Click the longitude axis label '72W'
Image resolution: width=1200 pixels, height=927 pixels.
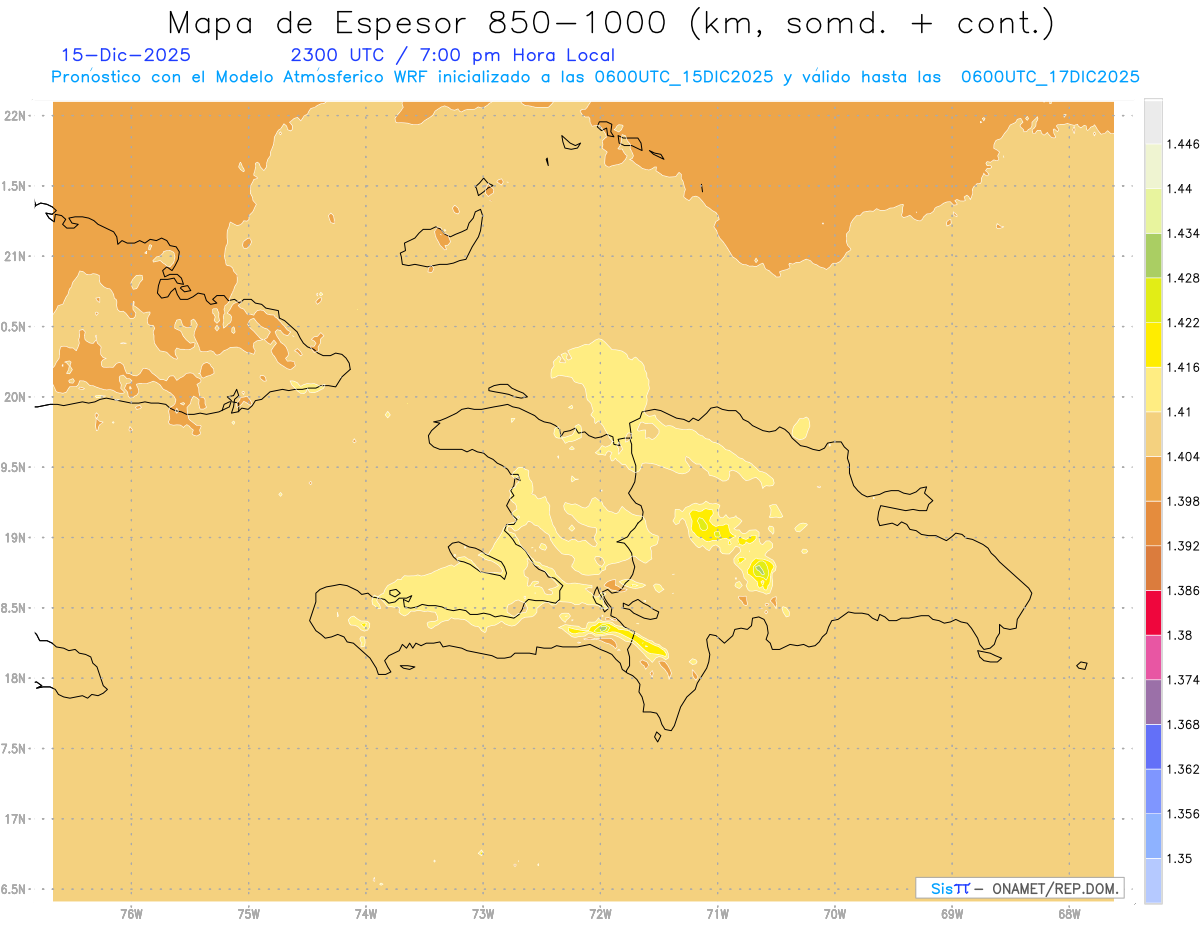click(x=601, y=913)
